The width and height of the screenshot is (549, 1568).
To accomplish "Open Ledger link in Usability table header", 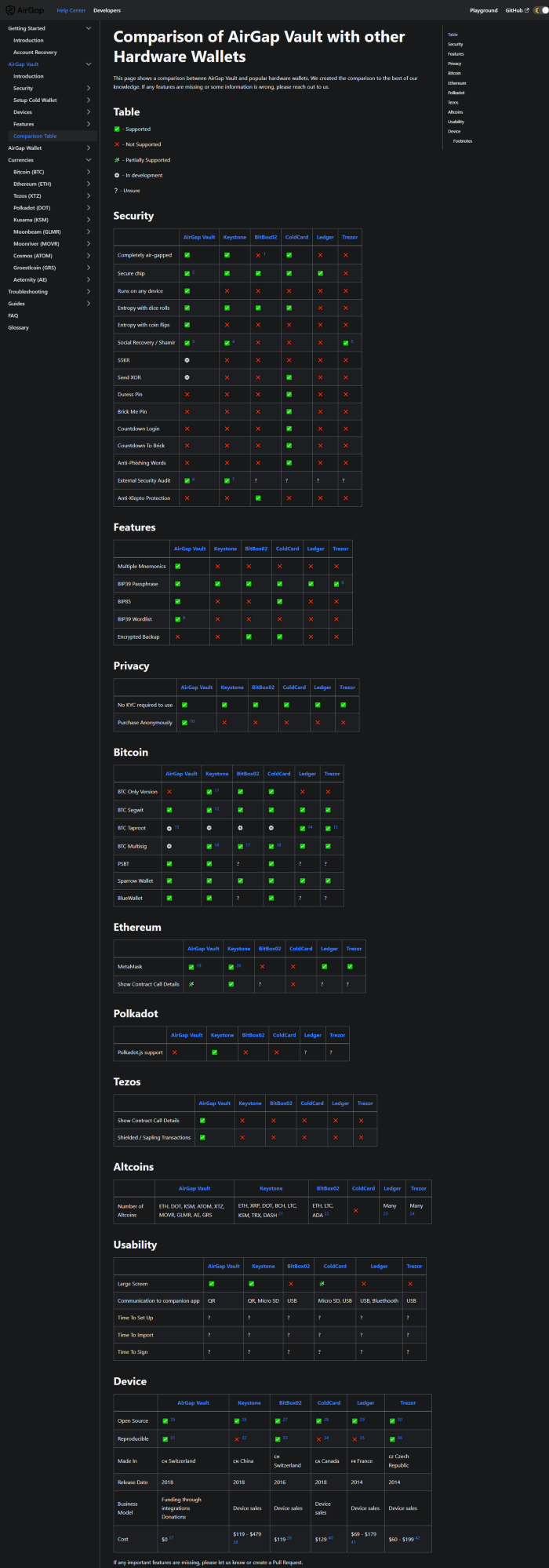I will [x=379, y=1266].
